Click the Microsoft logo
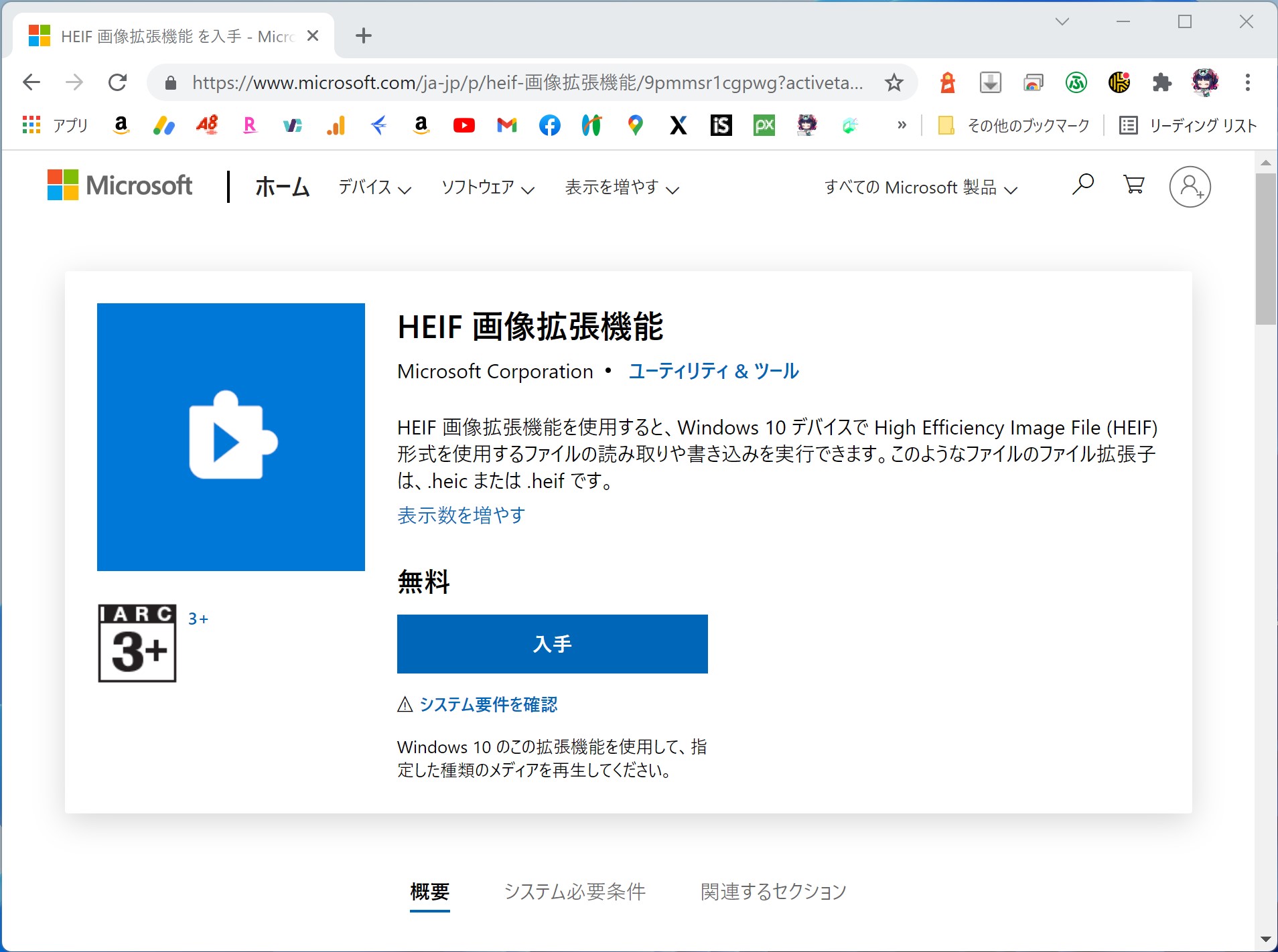The height and width of the screenshot is (952, 1278). point(120,185)
